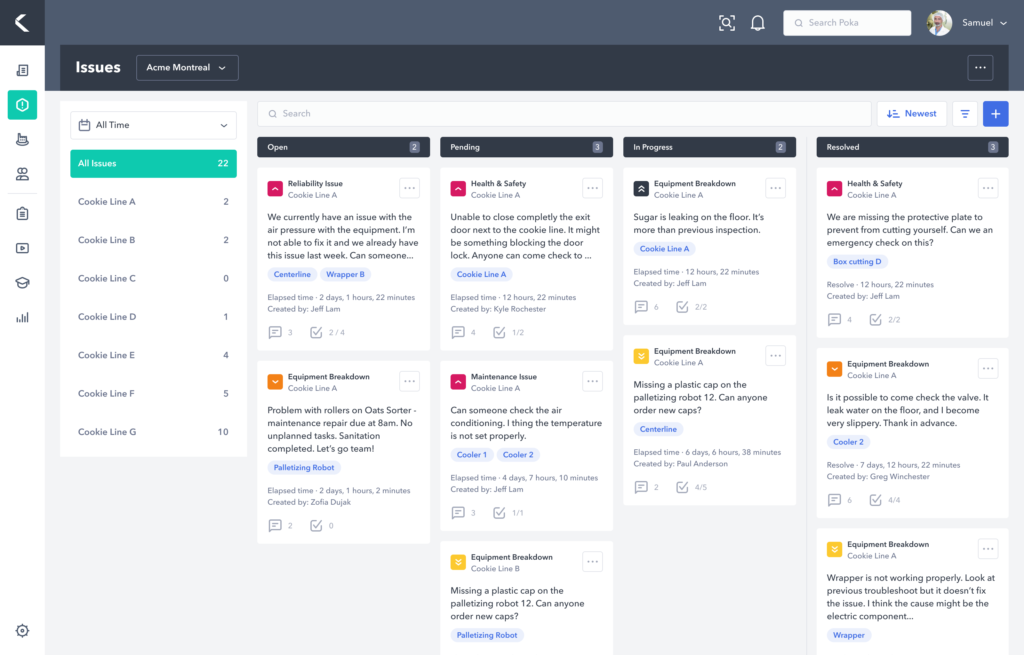Expand the Acme Montreal site dropdown
Screen dimensions: 1024x655
point(187,67)
